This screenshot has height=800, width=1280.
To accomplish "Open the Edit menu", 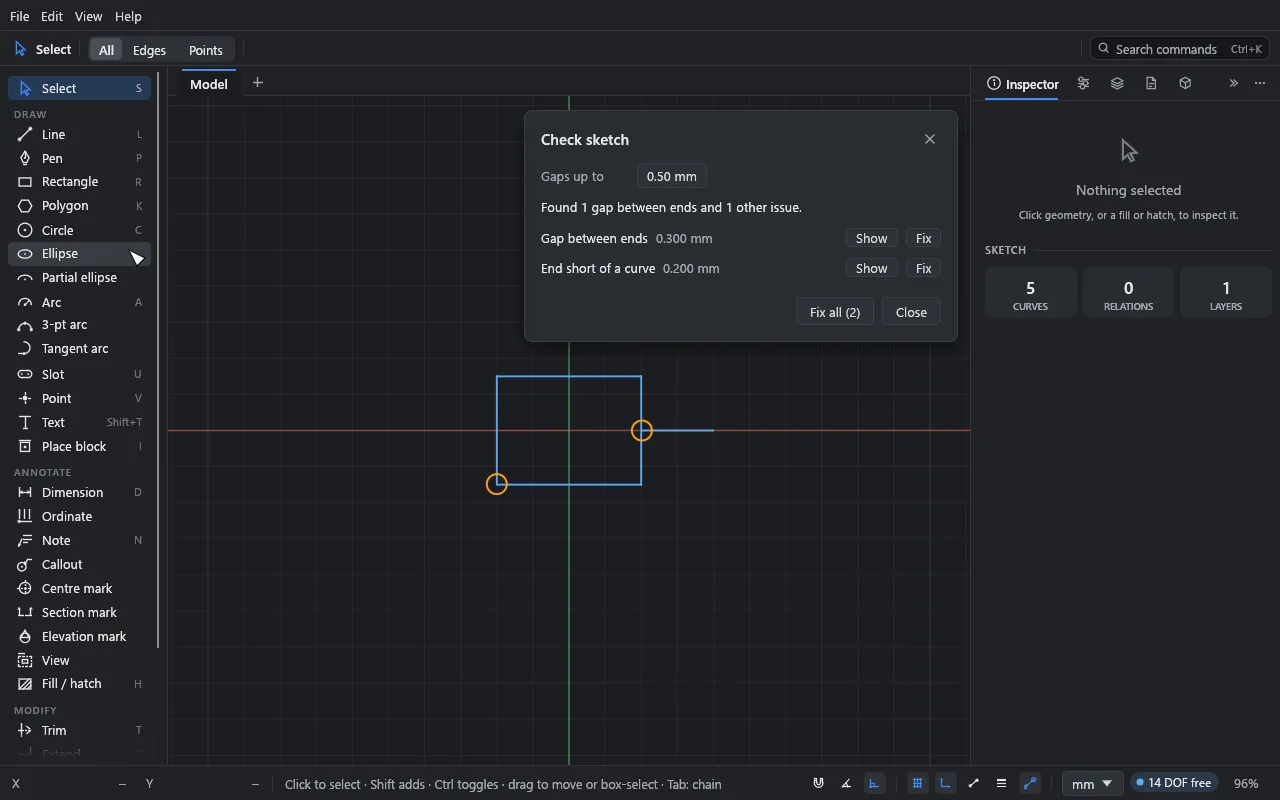I will point(52,16).
